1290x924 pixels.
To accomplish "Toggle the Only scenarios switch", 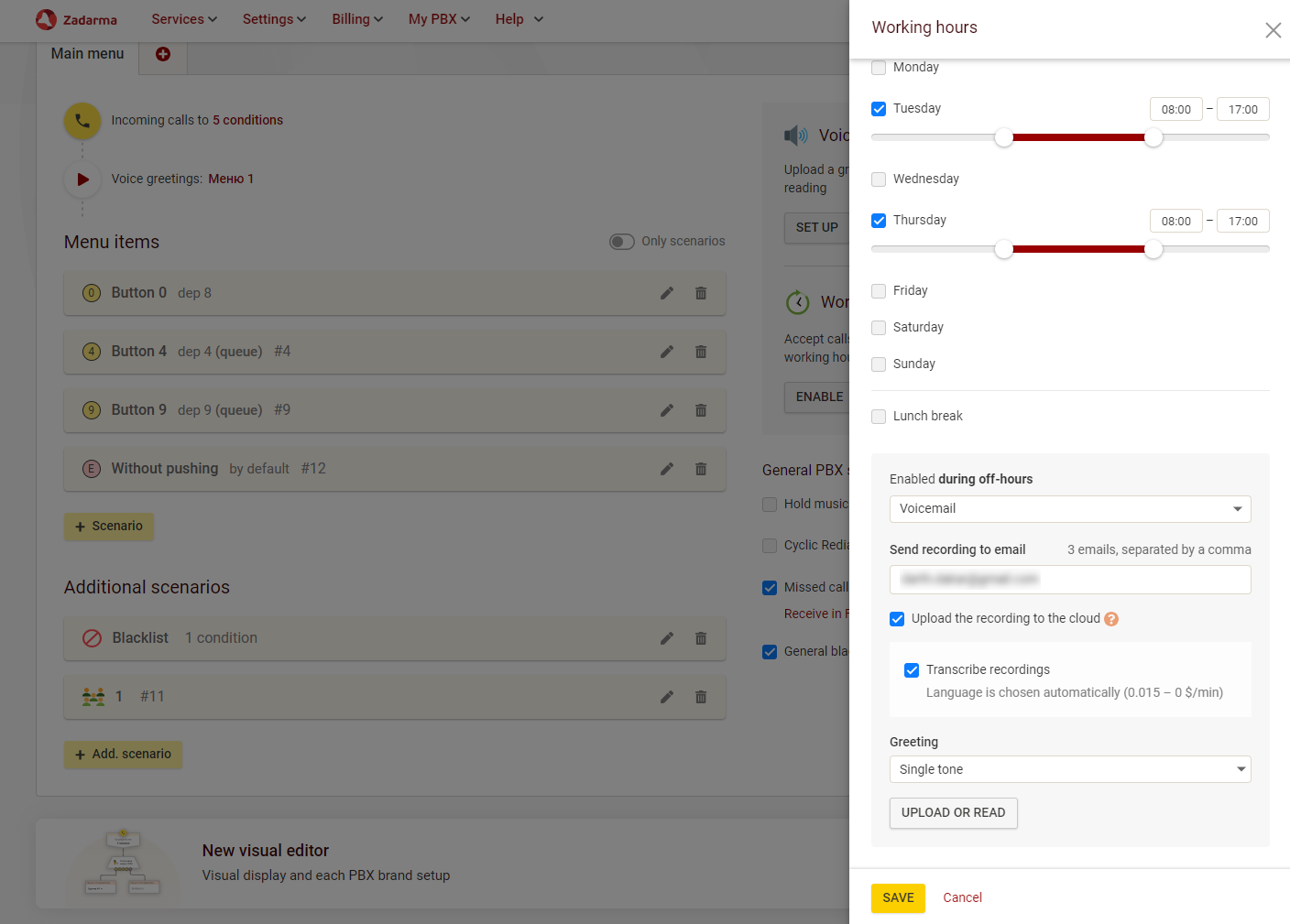I will tap(622, 242).
